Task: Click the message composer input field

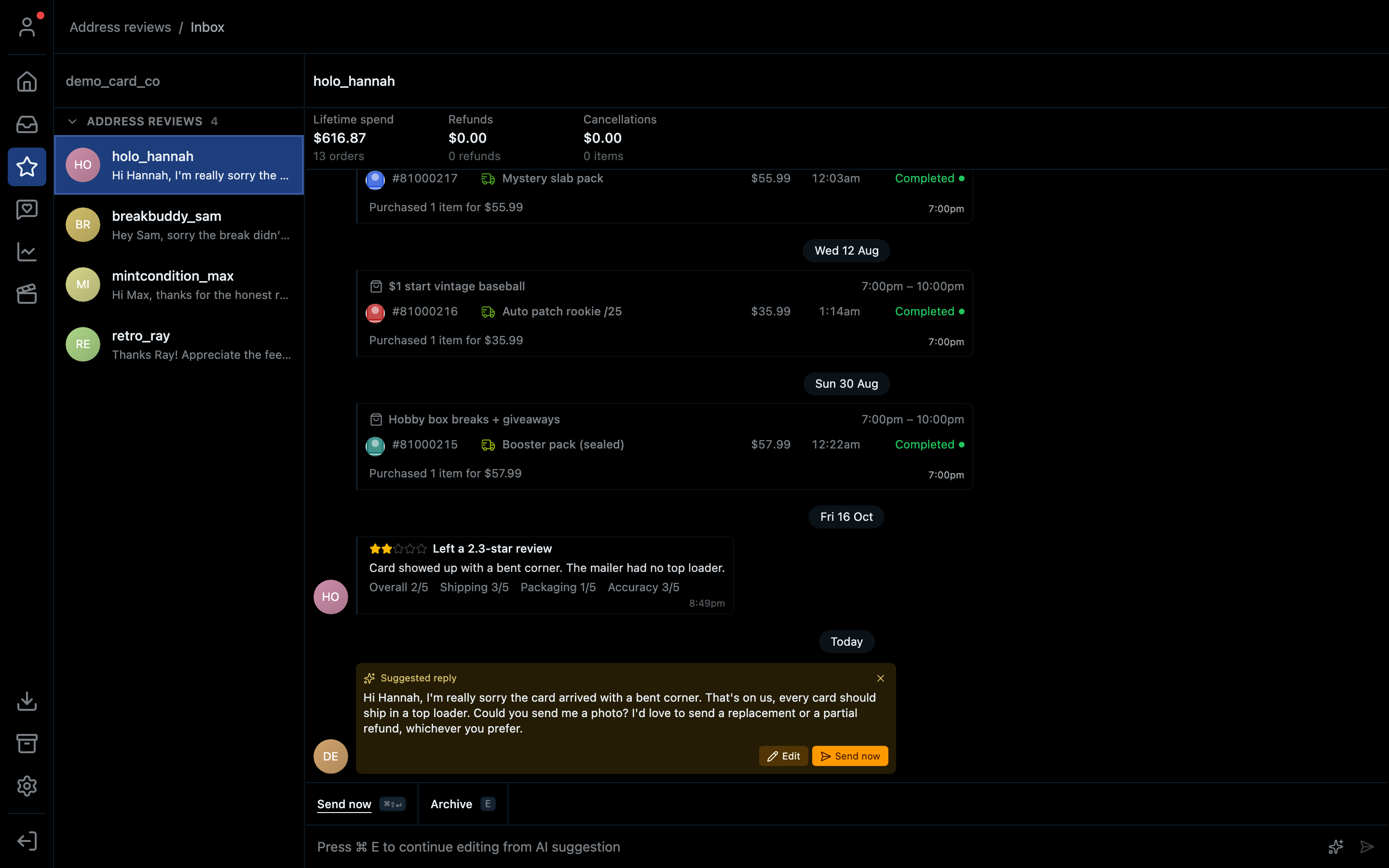Action: tap(815, 847)
